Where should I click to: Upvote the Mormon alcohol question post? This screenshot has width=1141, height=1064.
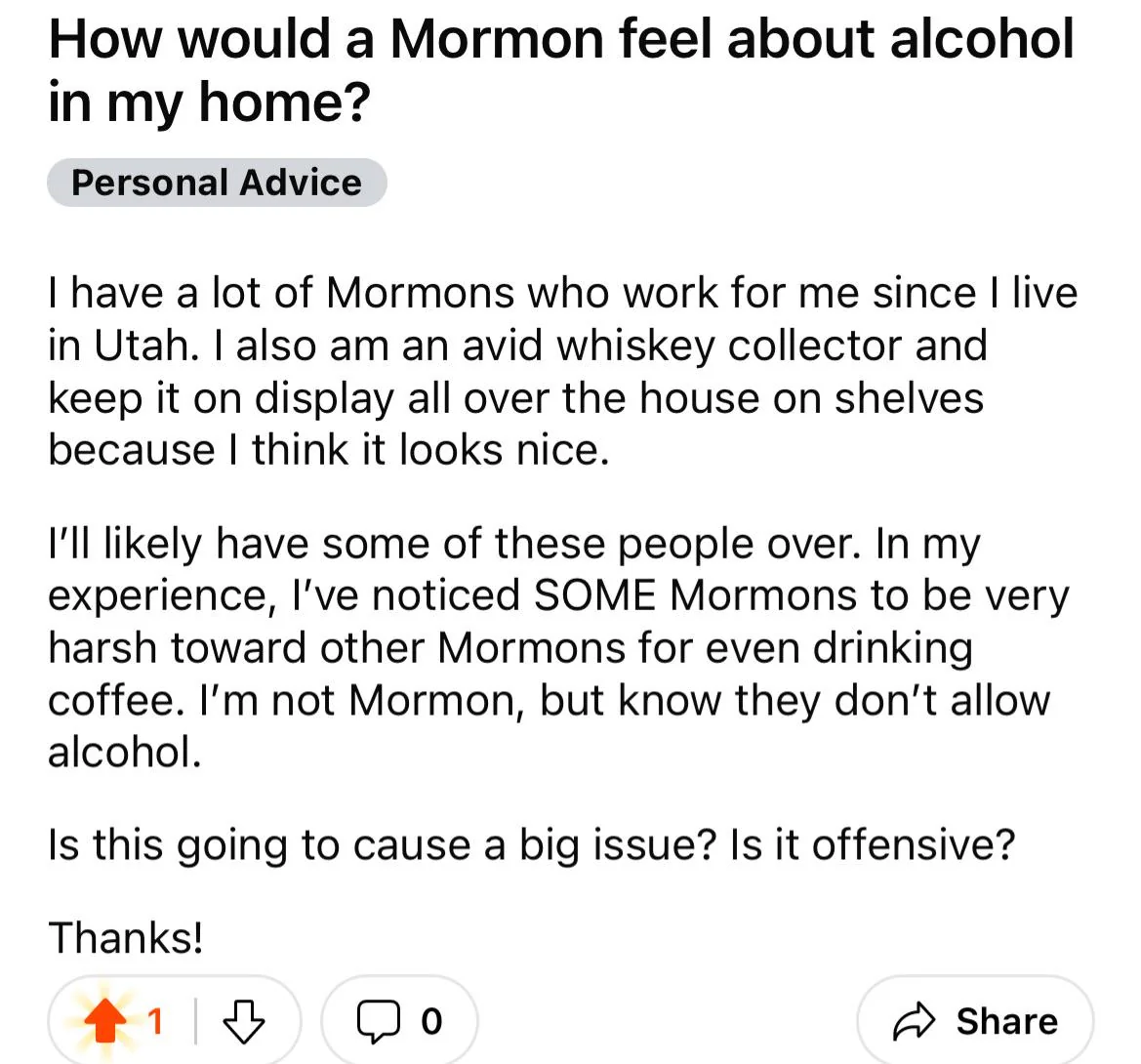pos(107,1019)
